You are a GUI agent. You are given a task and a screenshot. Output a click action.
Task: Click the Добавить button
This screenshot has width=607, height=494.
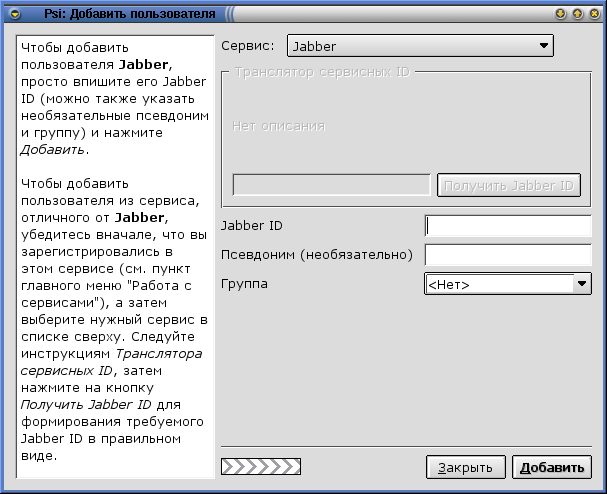tap(552, 468)
